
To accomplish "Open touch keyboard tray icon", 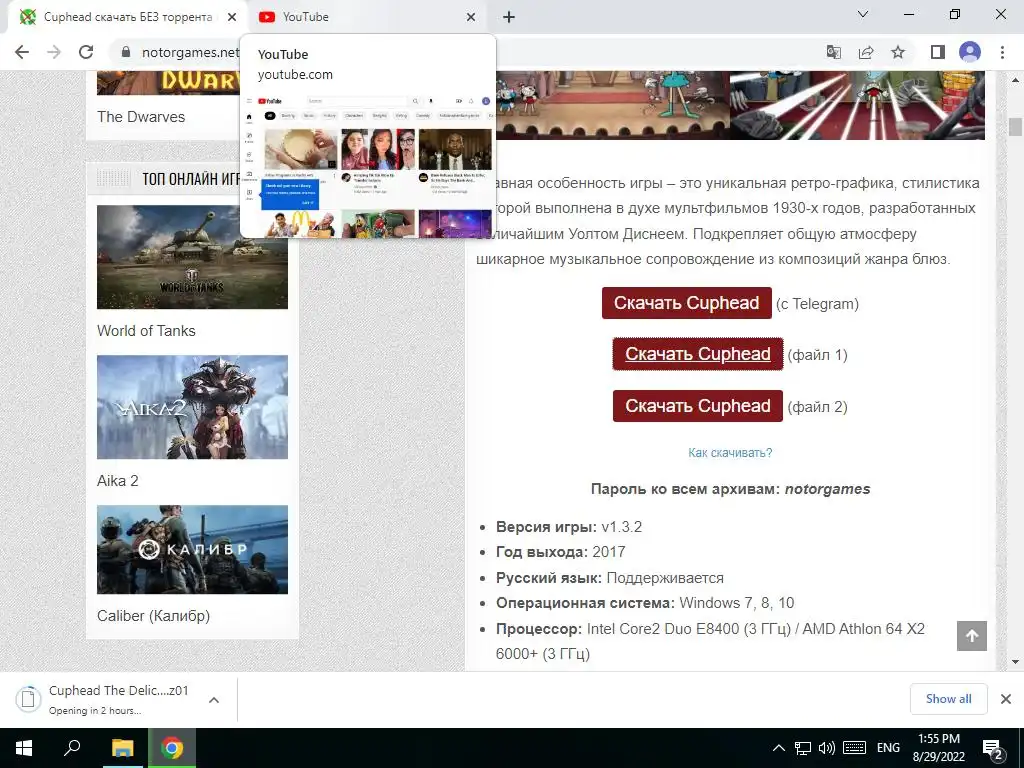I will coord(854,748).
